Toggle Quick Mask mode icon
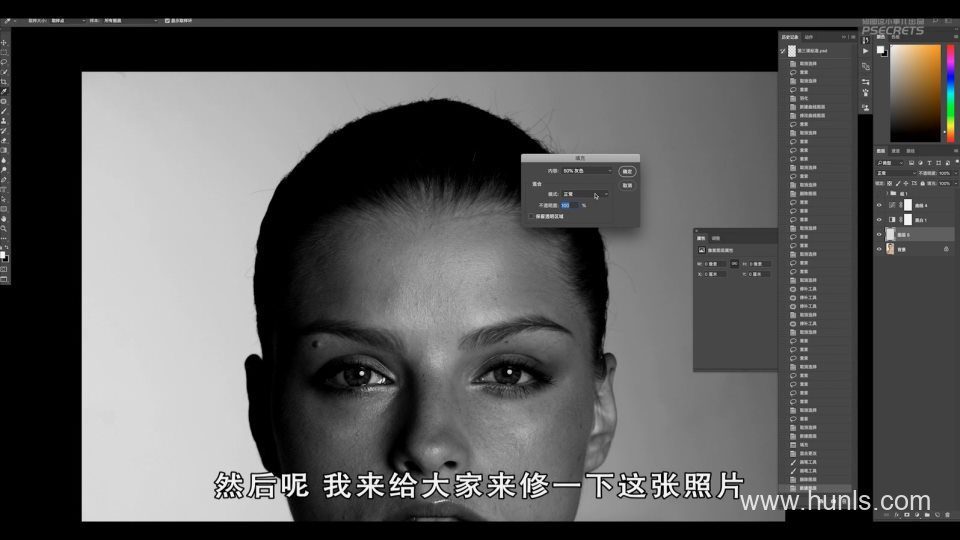 4,269
